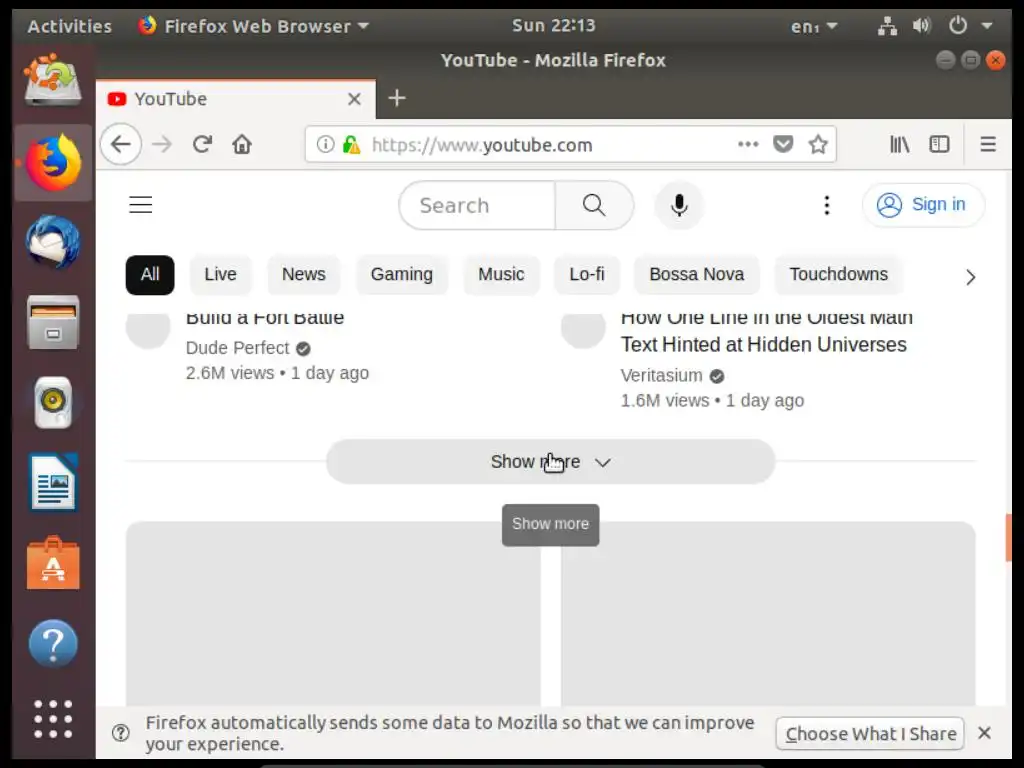Go back with Firefox back arrow
Image resolution: width=1024 pixels, height=768 pixels.
tap(121, 144)
